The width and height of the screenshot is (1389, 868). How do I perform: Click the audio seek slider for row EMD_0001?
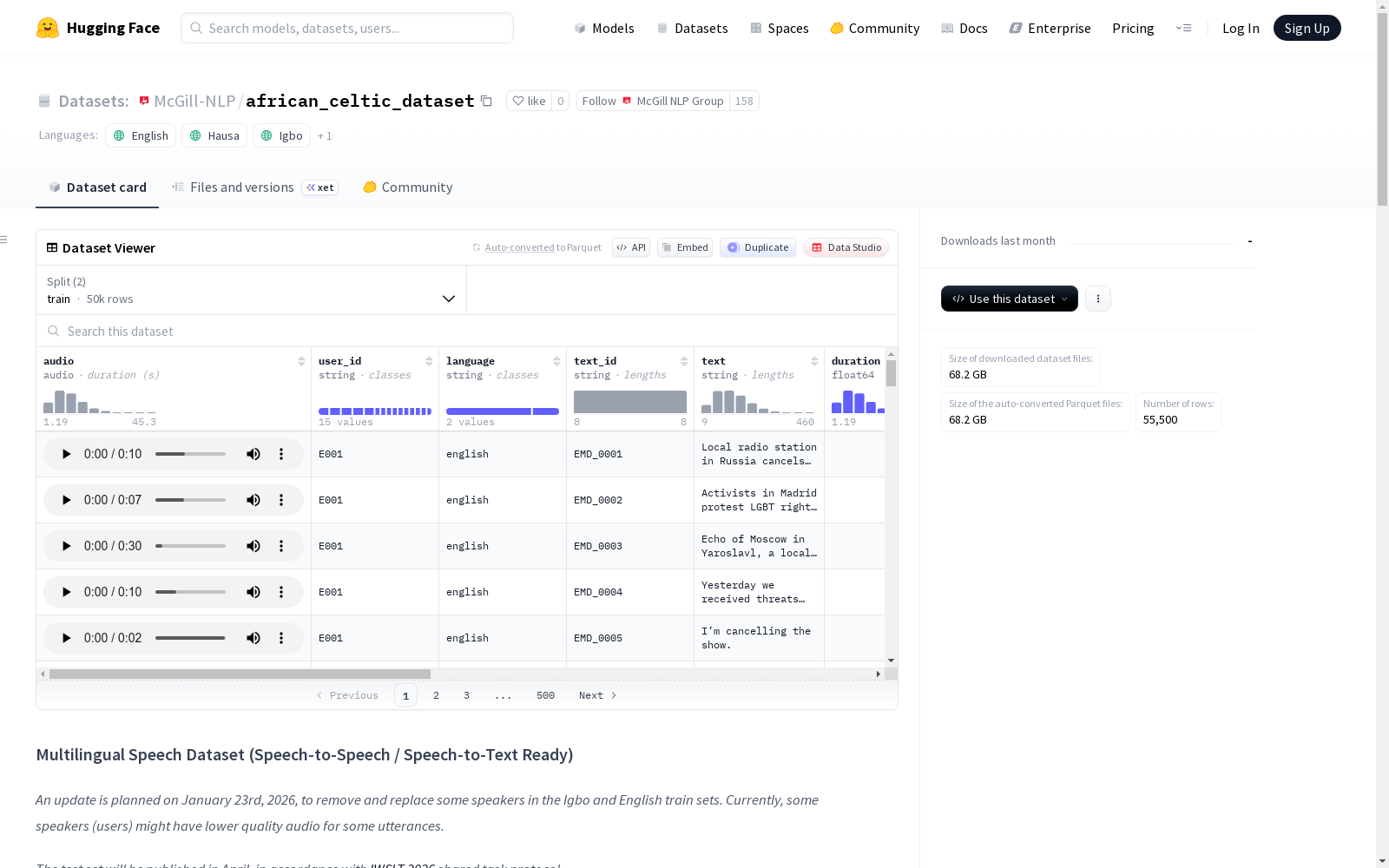click(x=190, y=454)
